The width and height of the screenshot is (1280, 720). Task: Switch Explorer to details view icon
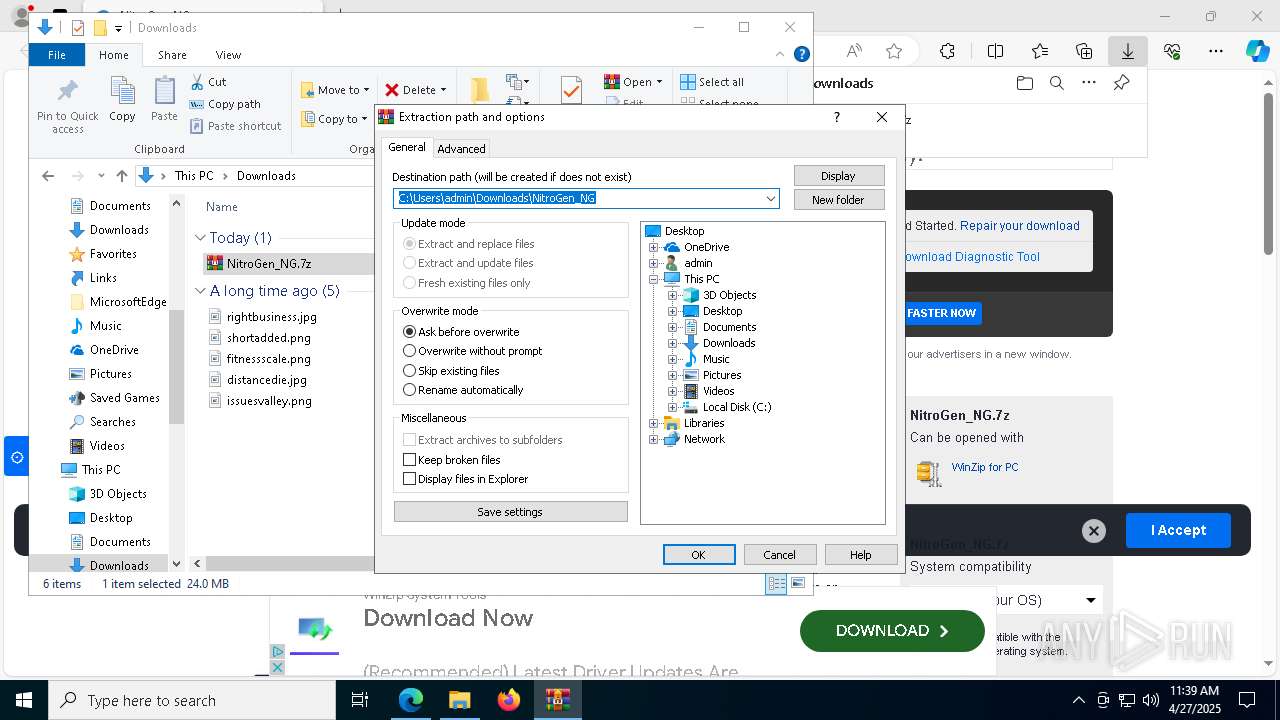[776, 584]
